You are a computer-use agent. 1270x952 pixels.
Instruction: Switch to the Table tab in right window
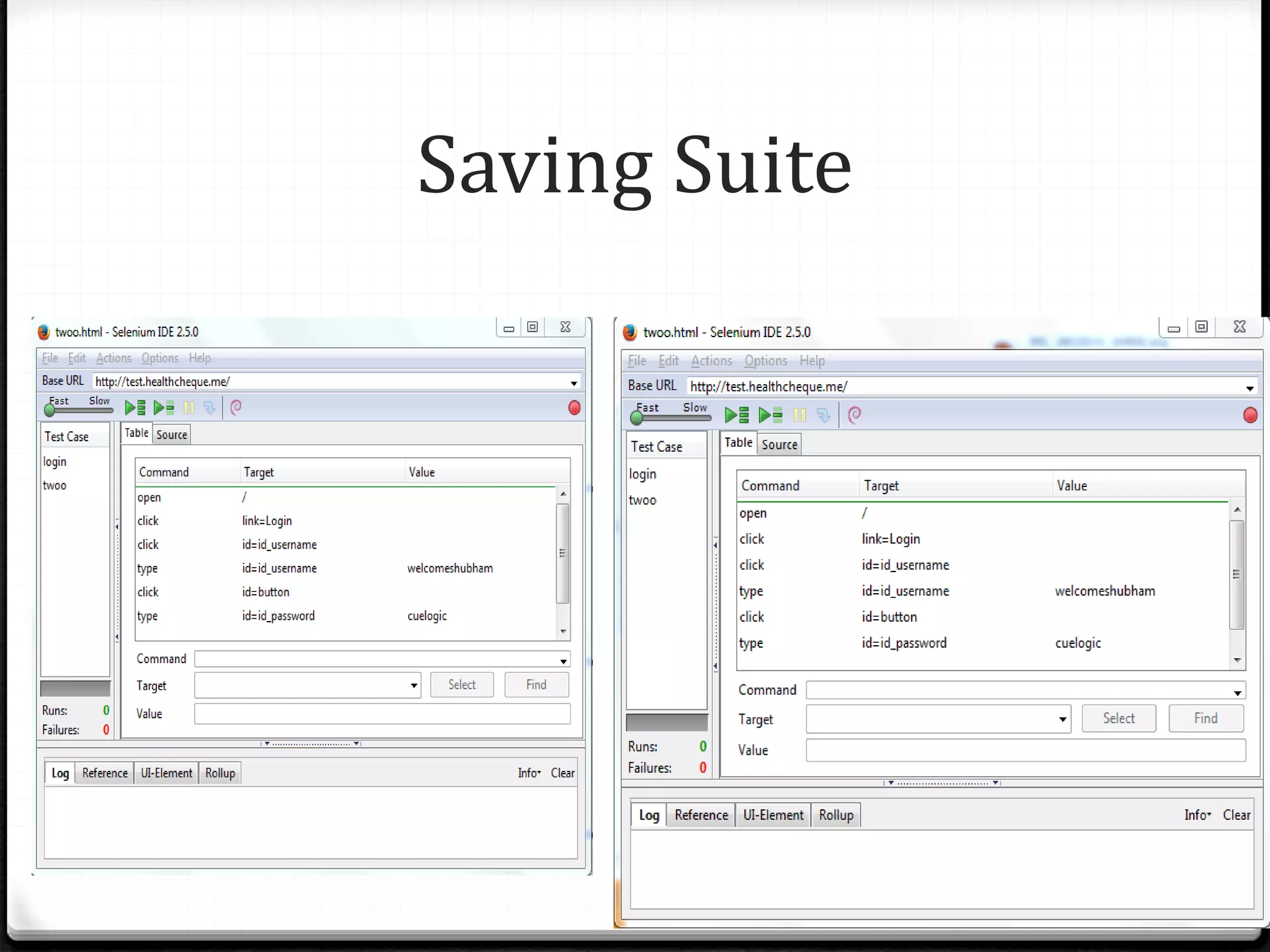pos(739,443)
